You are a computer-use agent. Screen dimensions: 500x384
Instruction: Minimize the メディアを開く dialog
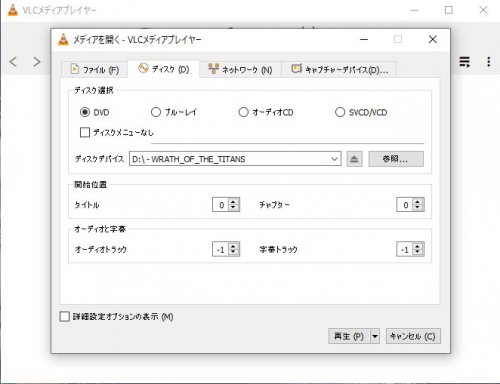click(x=364, y=39)
